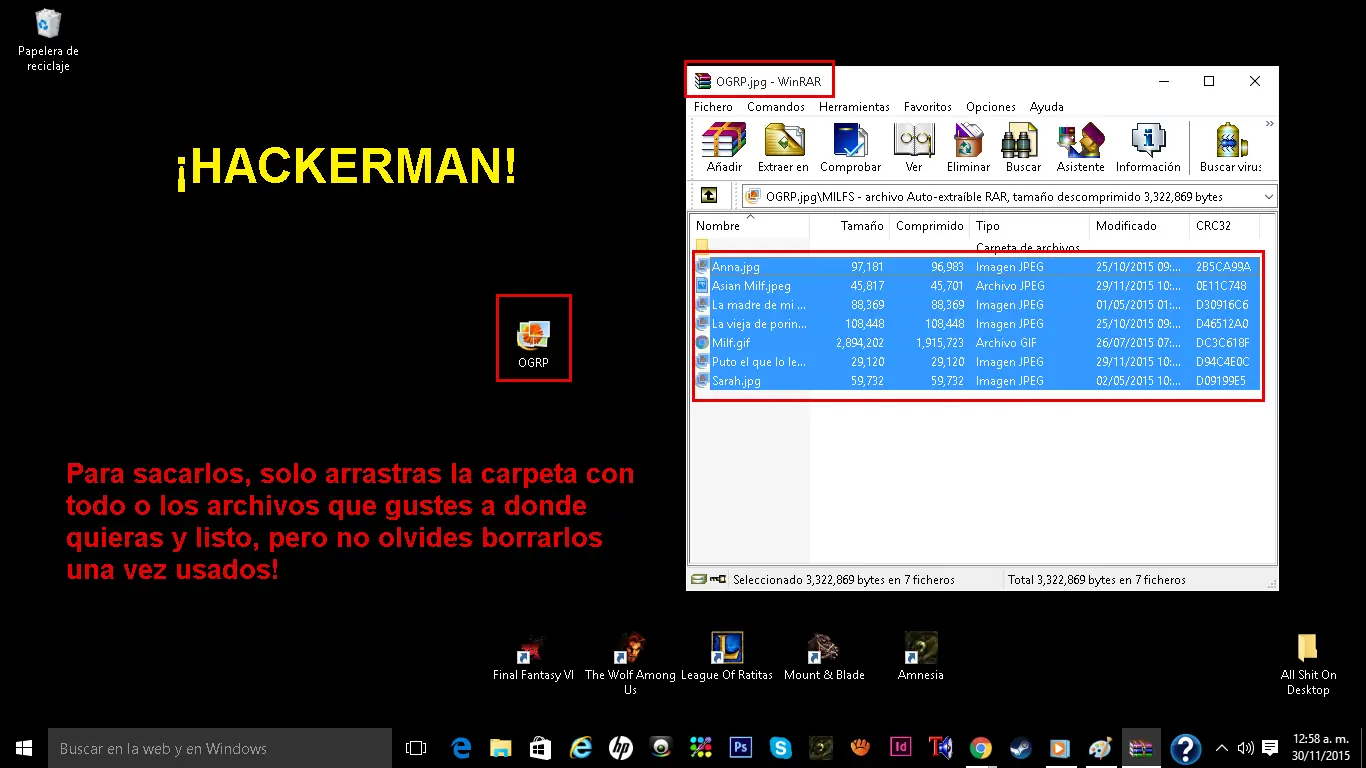Select the Anna.jpg file row
Viewport: 1366px width, 768px height.
[978, 267]
